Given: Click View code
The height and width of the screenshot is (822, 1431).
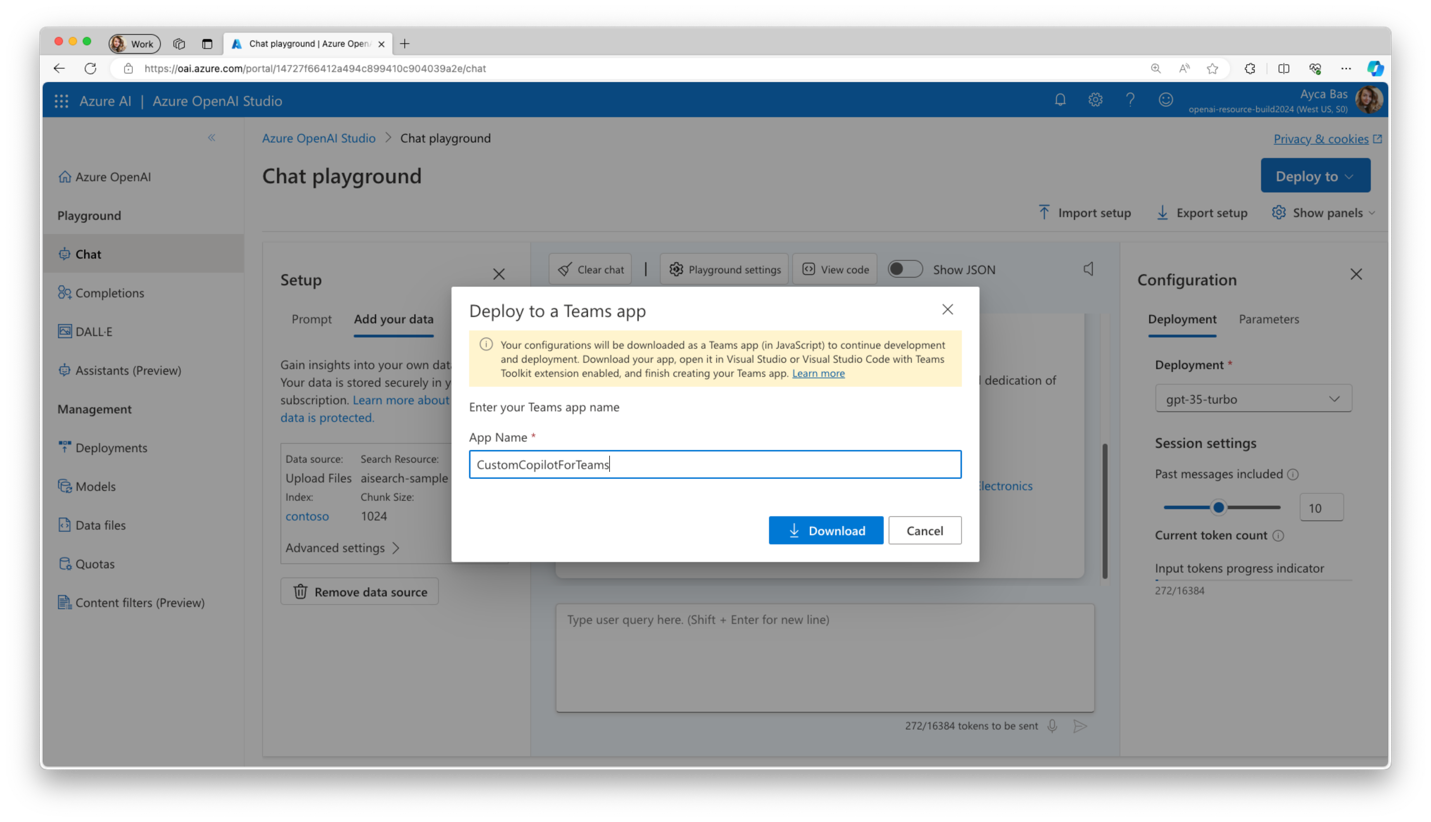Looking at the screenshot, I should 835,269.
